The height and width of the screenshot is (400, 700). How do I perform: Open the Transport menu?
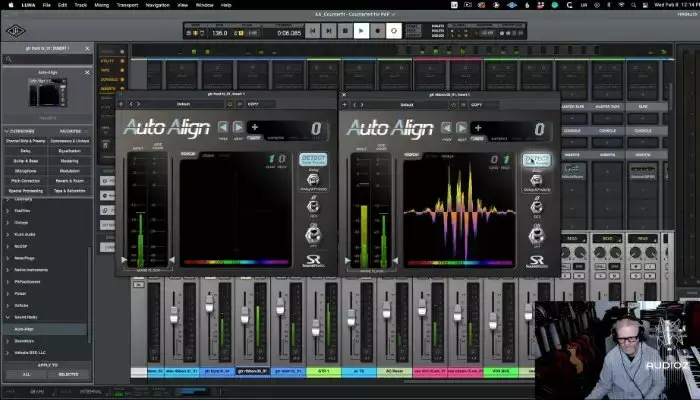click(127, 5)
